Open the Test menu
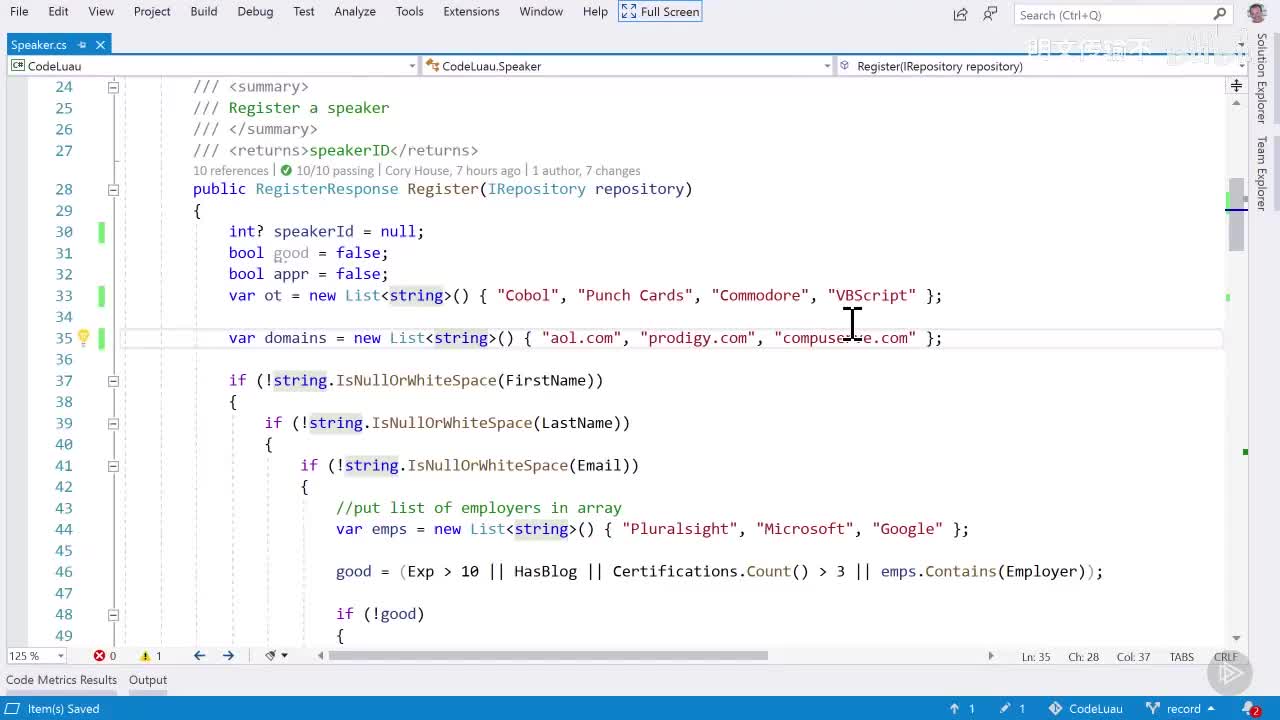The height and width of the screenshot is (720, 1280). coord(304,11)
